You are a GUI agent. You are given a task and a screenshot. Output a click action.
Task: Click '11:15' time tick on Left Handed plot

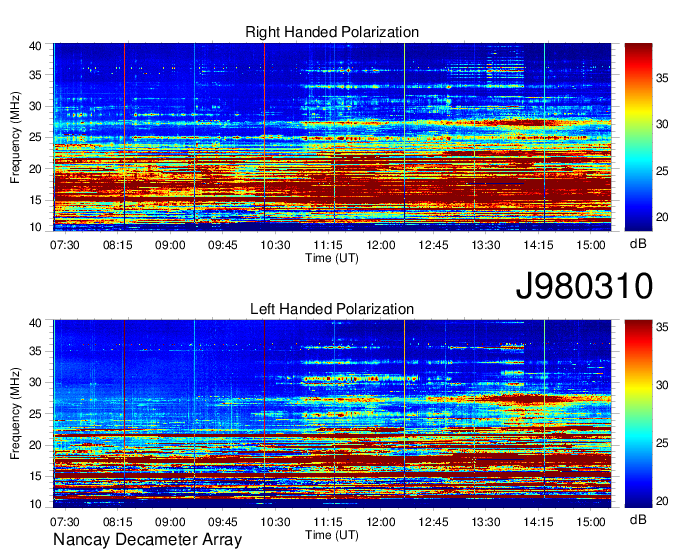(x=328, y=522)
